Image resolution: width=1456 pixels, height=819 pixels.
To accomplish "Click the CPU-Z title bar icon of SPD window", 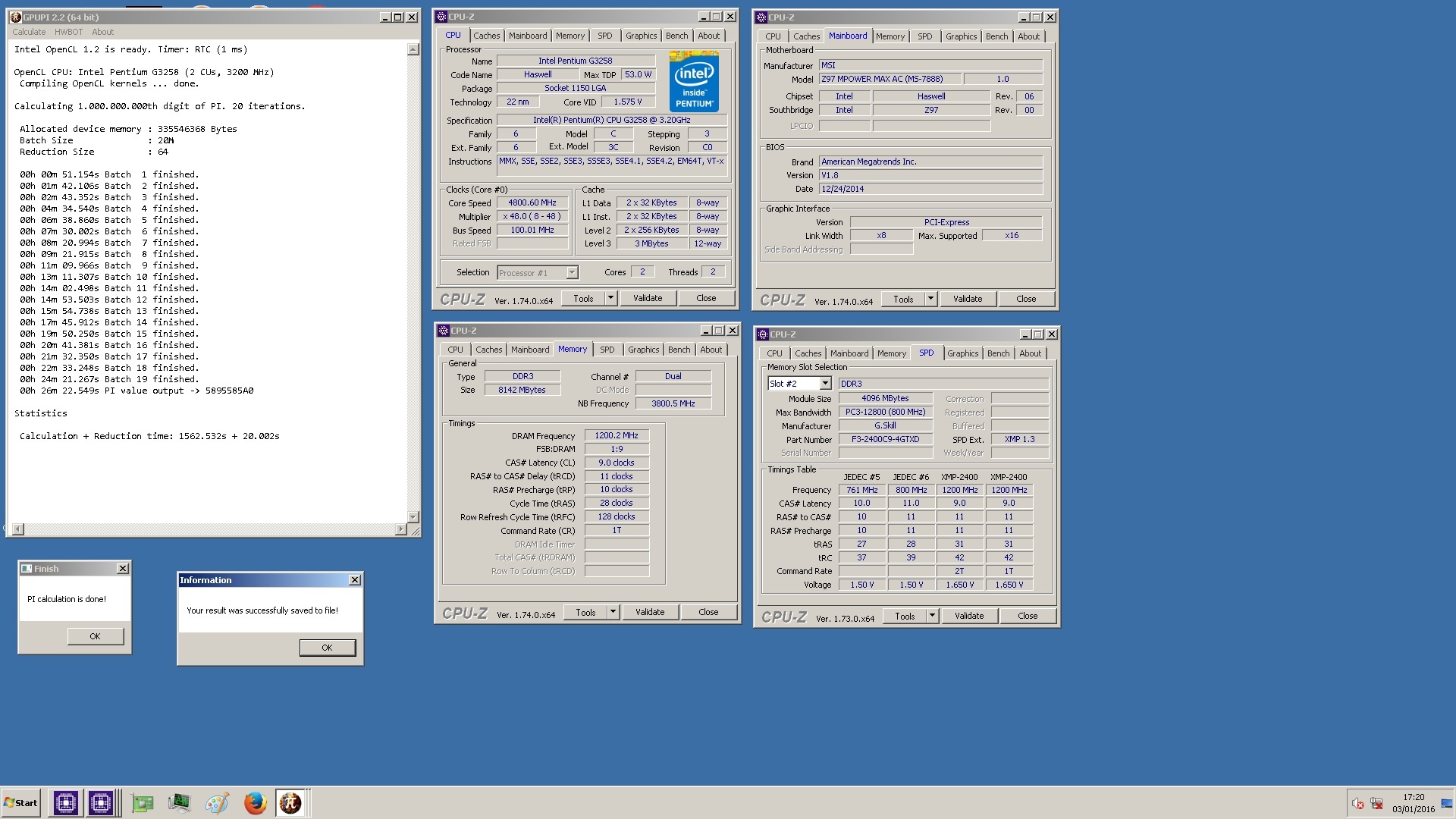I will 763,334.
